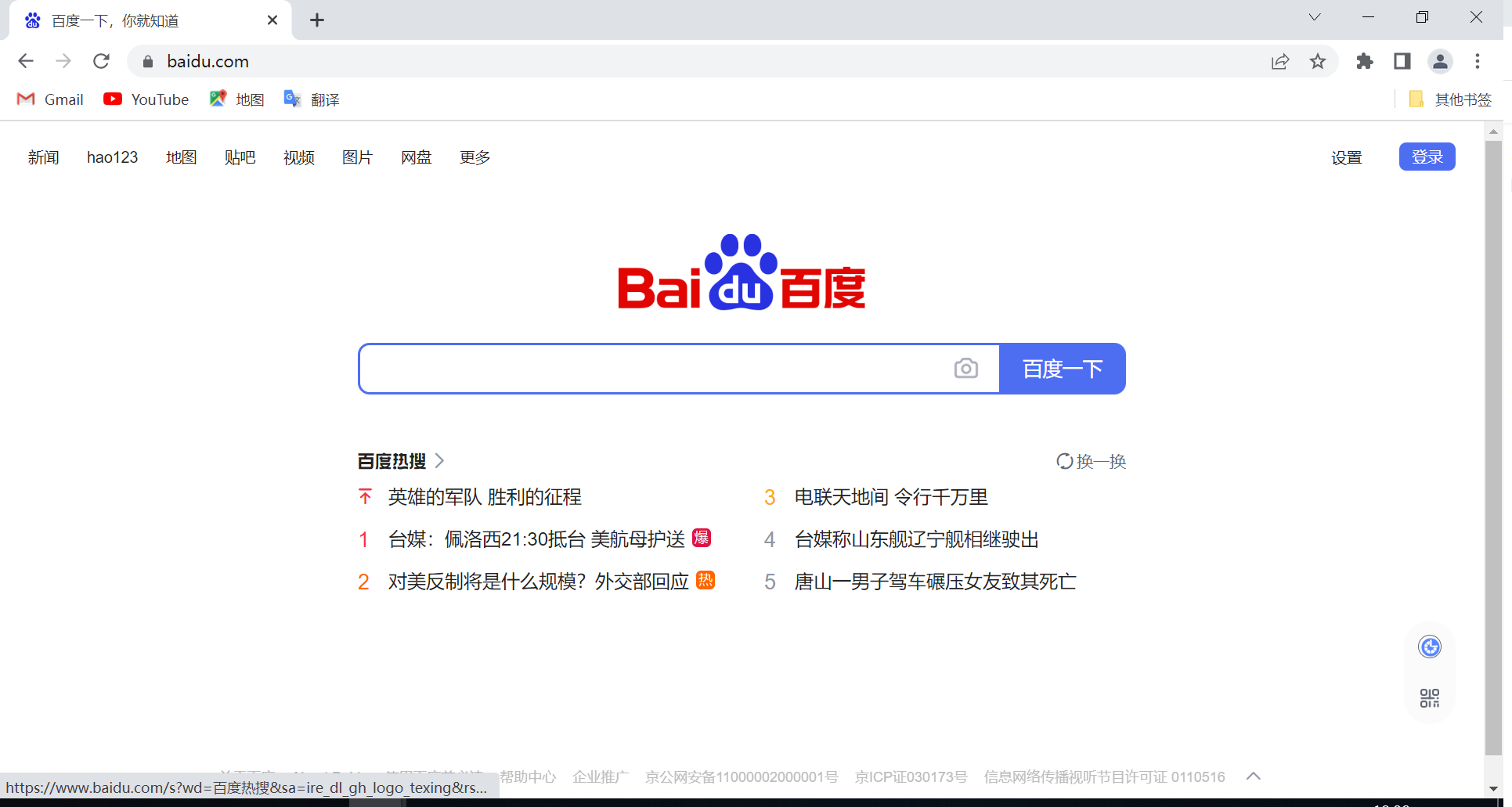Open Chrome three-dot menu
Viewport: 1512px width, 807px height.
click(x=1478, y=61)
